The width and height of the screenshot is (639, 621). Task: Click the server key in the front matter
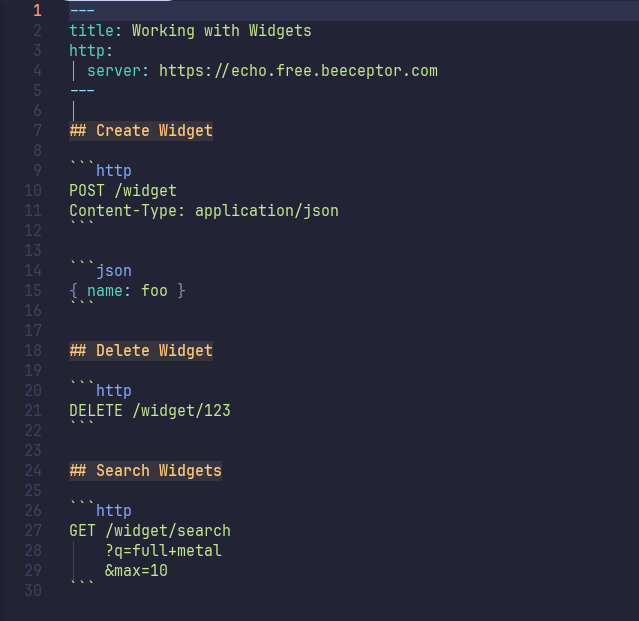[114, 71]
